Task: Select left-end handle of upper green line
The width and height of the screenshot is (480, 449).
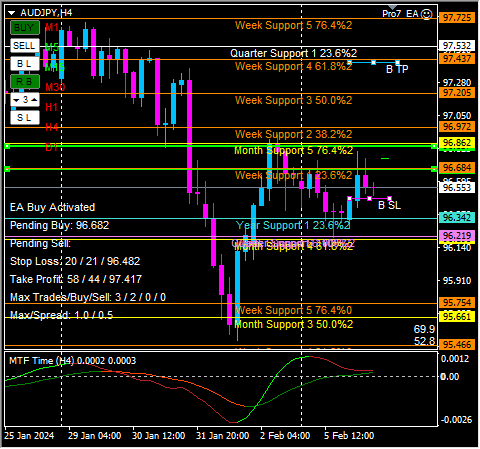Action: coord(7,146)
